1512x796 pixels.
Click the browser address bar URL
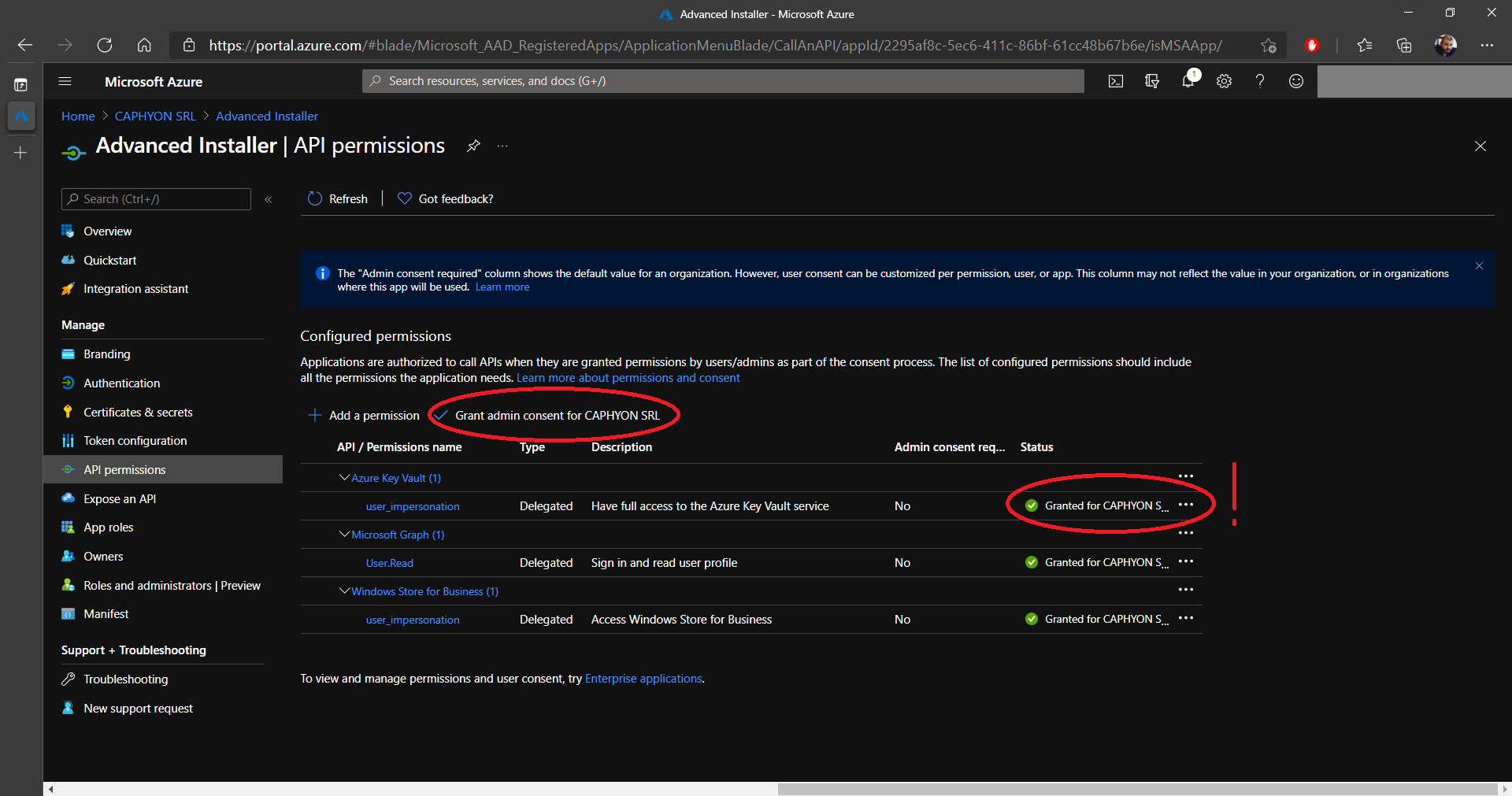(715, 45)
